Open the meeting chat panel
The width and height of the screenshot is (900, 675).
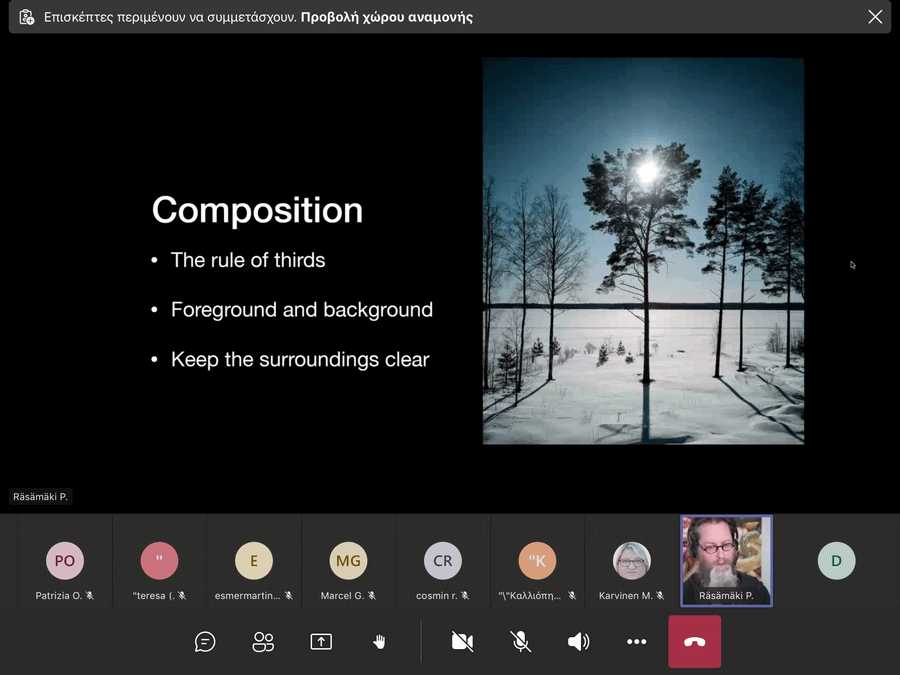pyautogui.click(x=205, y=642)
